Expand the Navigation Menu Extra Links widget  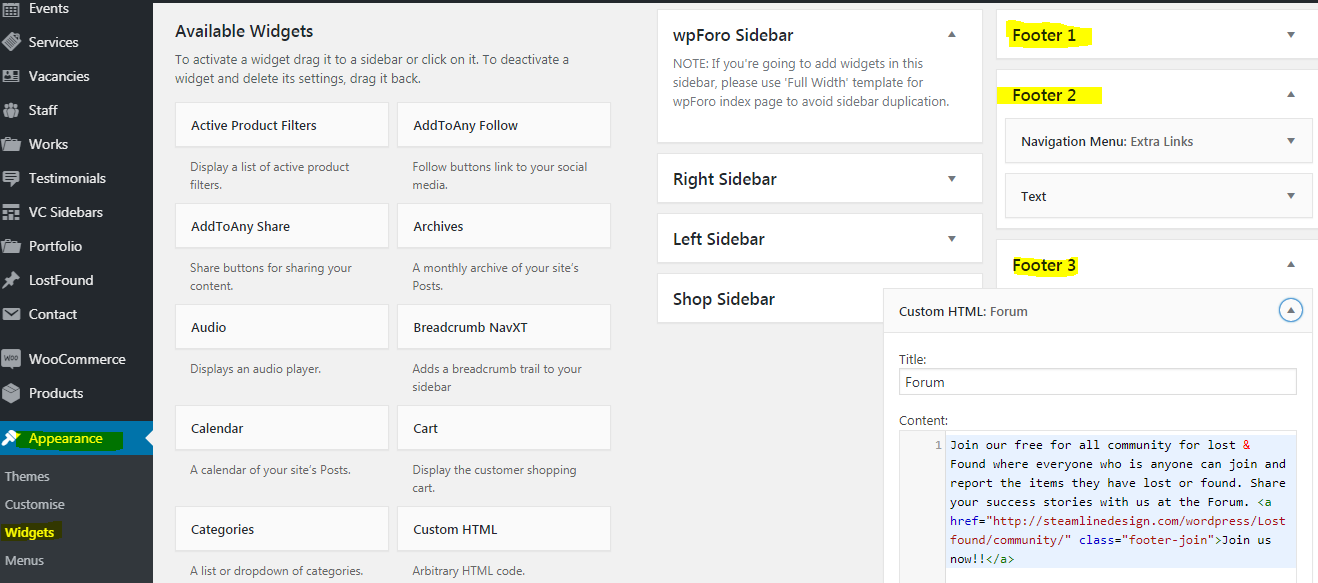pos(1291,141)
